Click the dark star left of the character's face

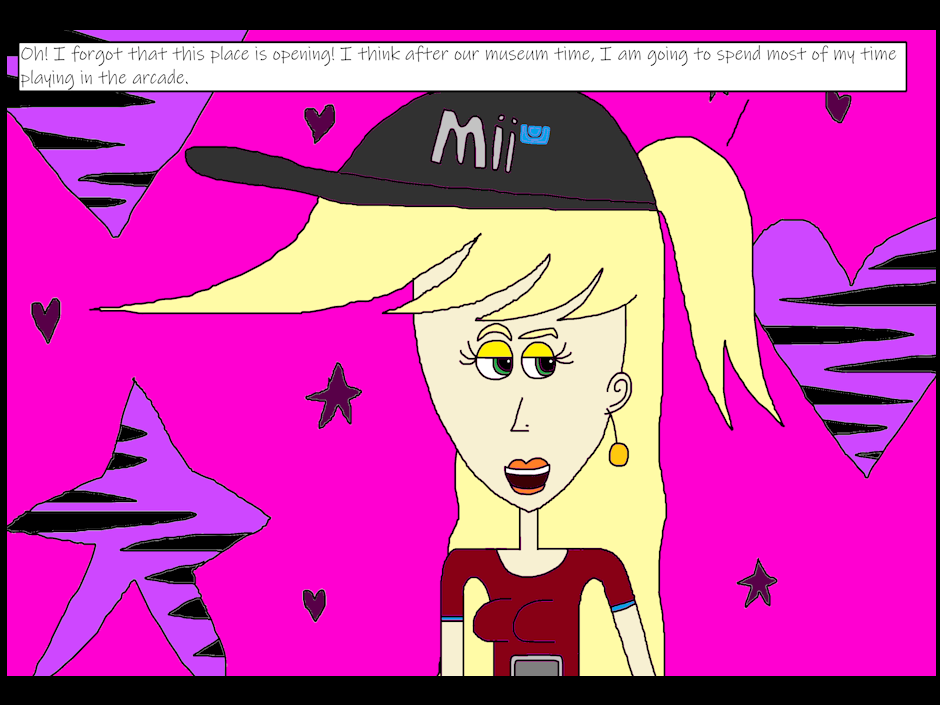[335, 395]
